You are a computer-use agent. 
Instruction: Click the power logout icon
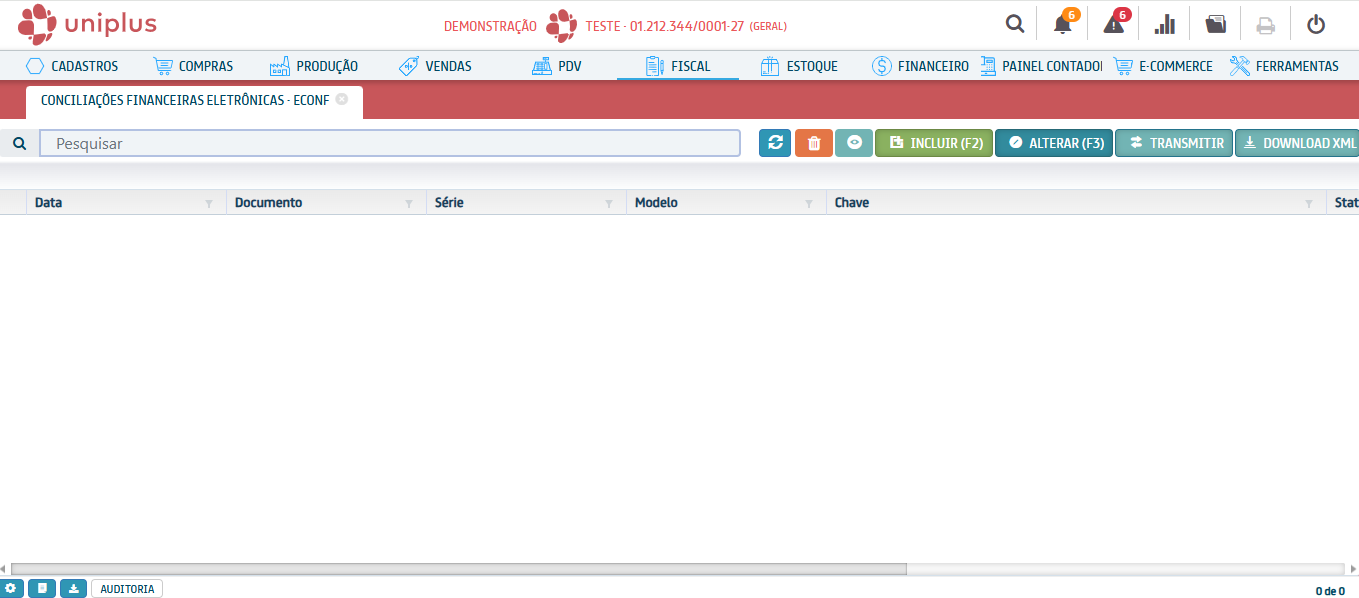point(1316,25)
